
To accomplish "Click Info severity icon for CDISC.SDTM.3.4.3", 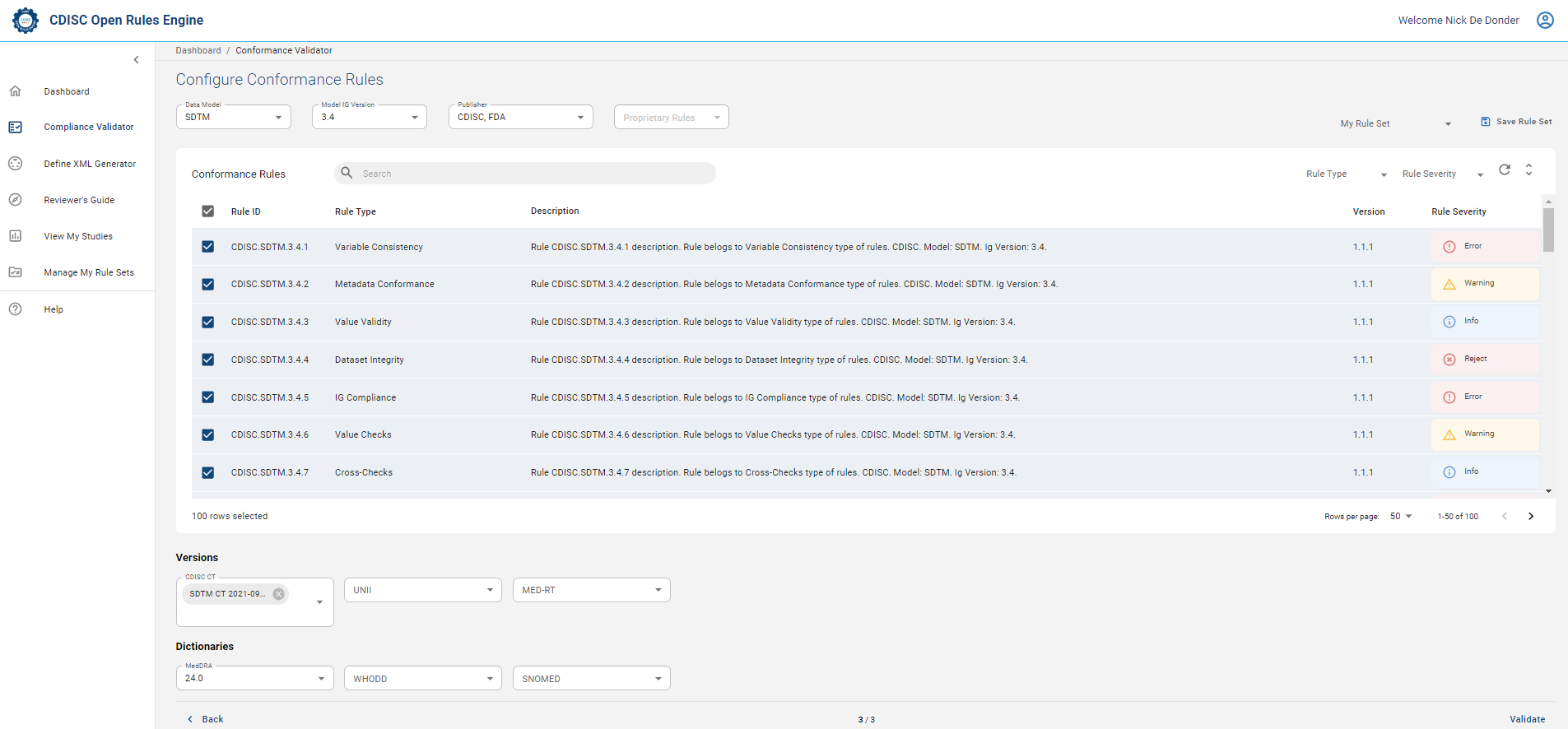I will click(x=1449, y=322).
